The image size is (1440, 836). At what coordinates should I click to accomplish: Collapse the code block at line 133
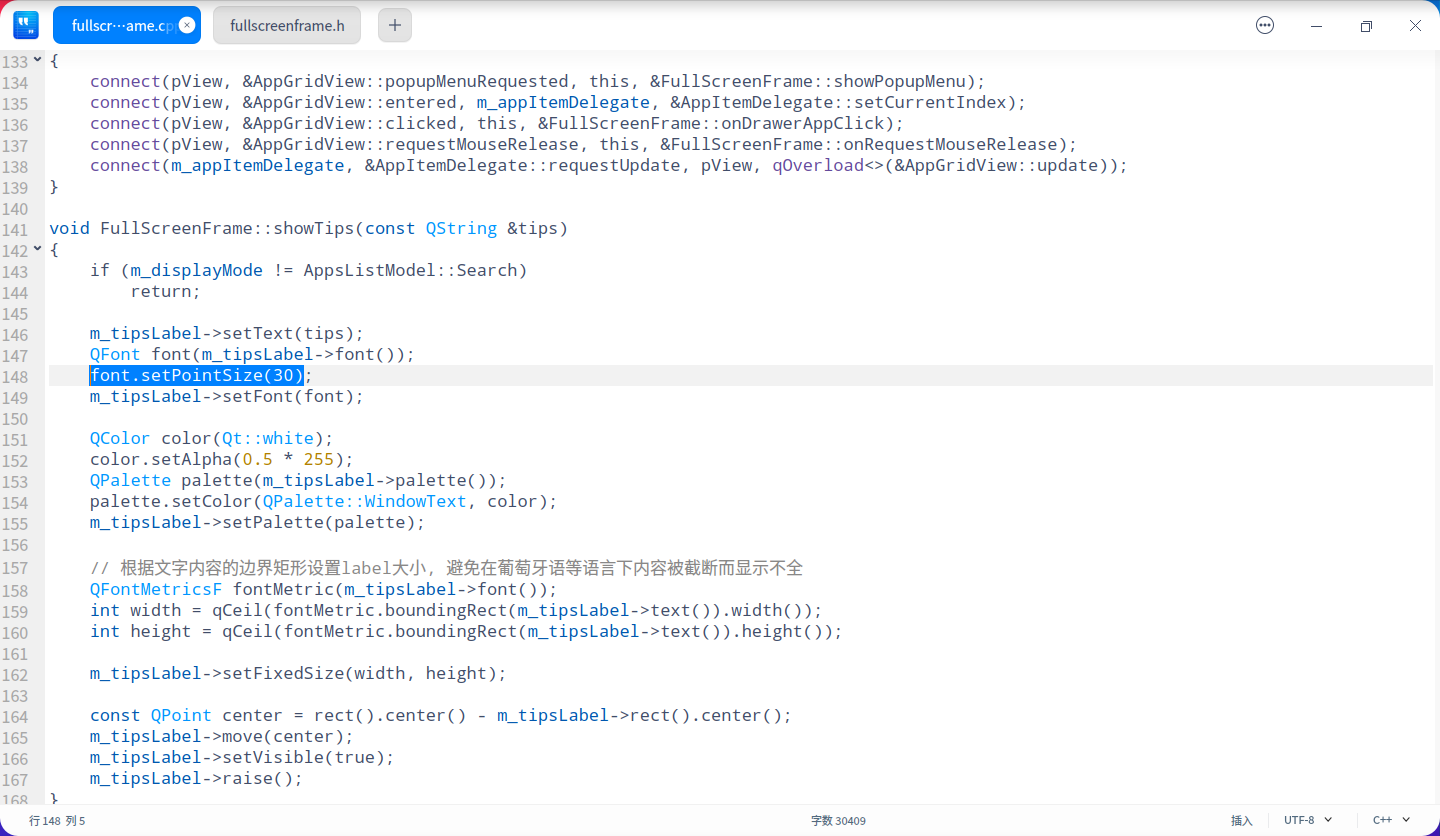pyautogui.click(x=38, y=60)
